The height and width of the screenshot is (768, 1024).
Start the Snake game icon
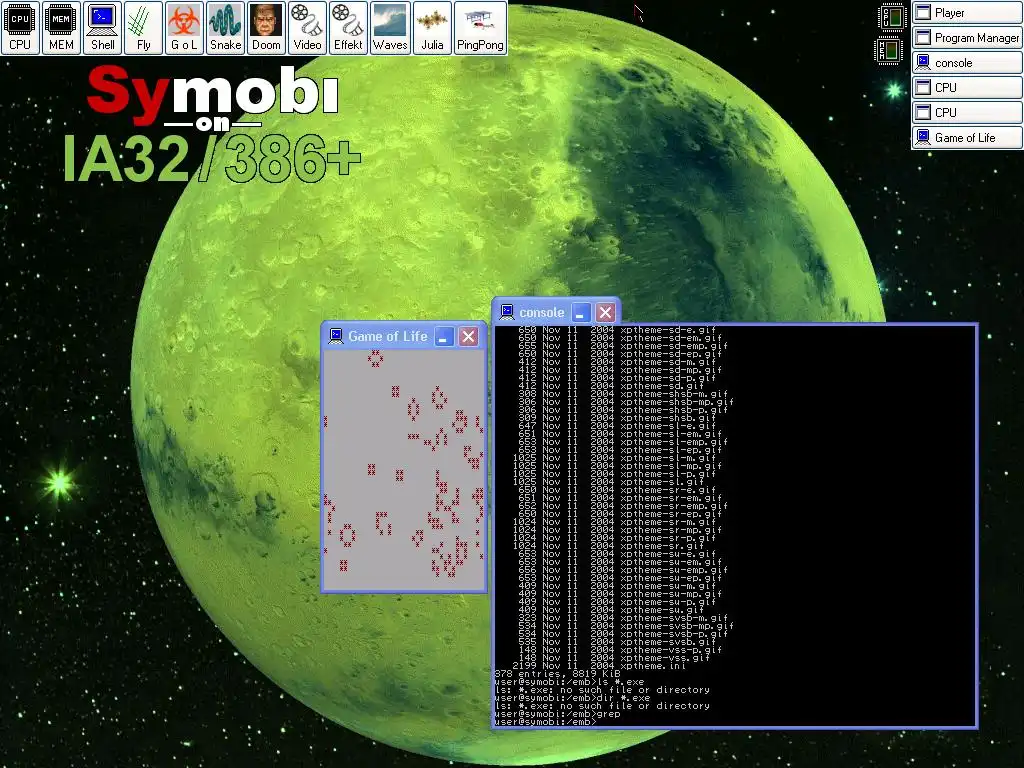tap(225, 28)
